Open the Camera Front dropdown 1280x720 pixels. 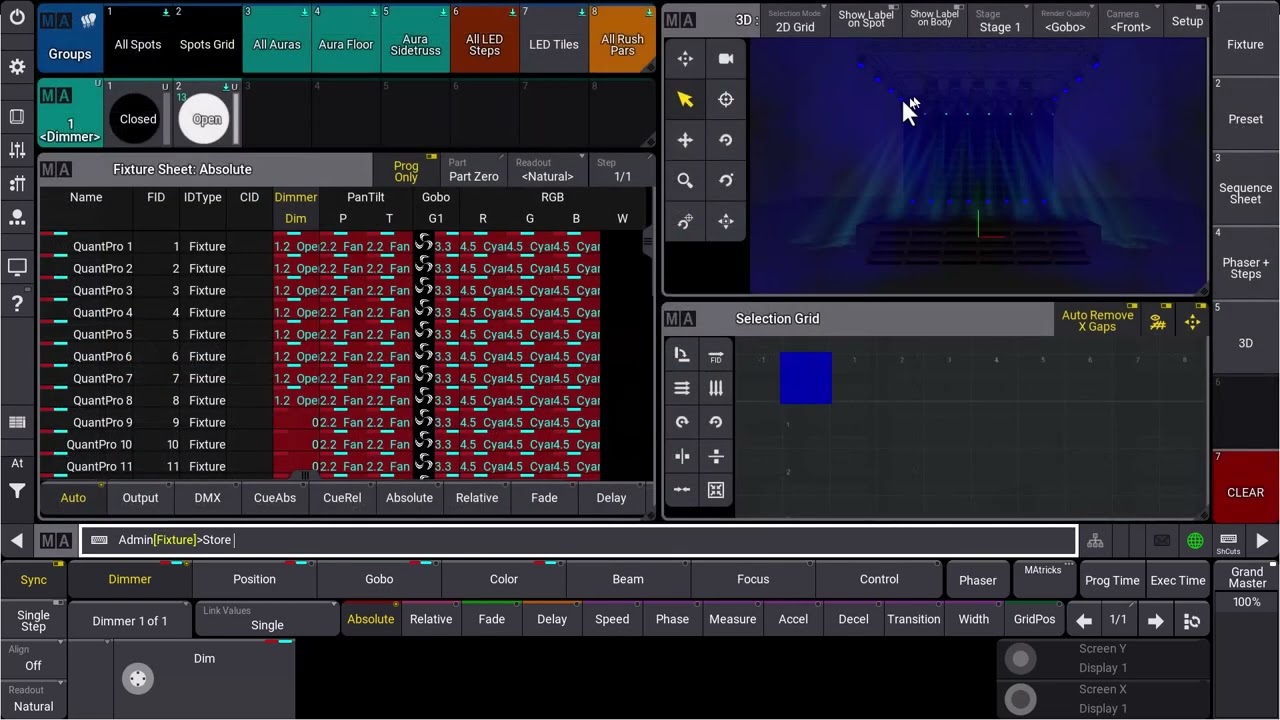click(1130, 21)
